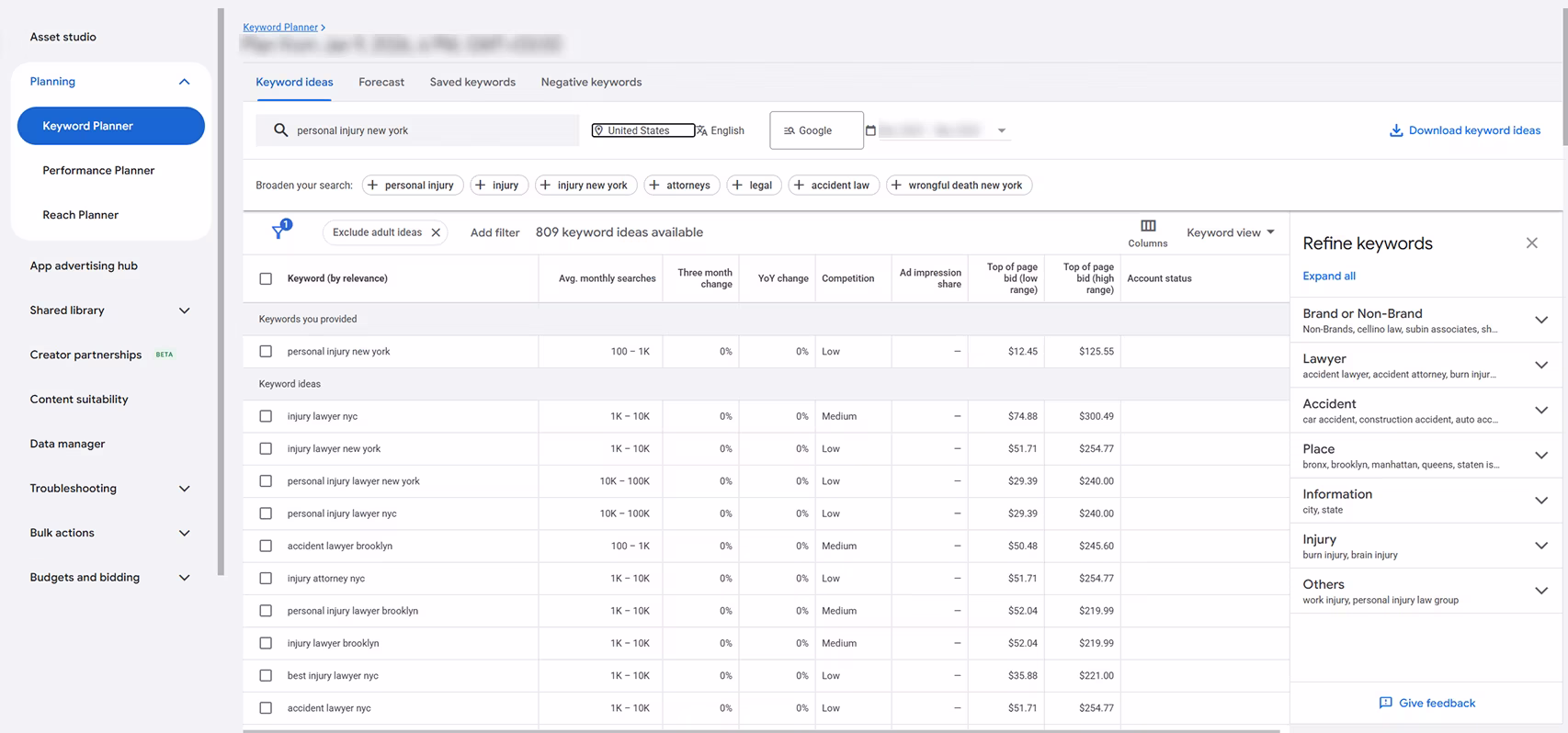Add 'attorneys' broaden search chip
The height and width of the screenshot is (733, 1568).
point(682,186)
